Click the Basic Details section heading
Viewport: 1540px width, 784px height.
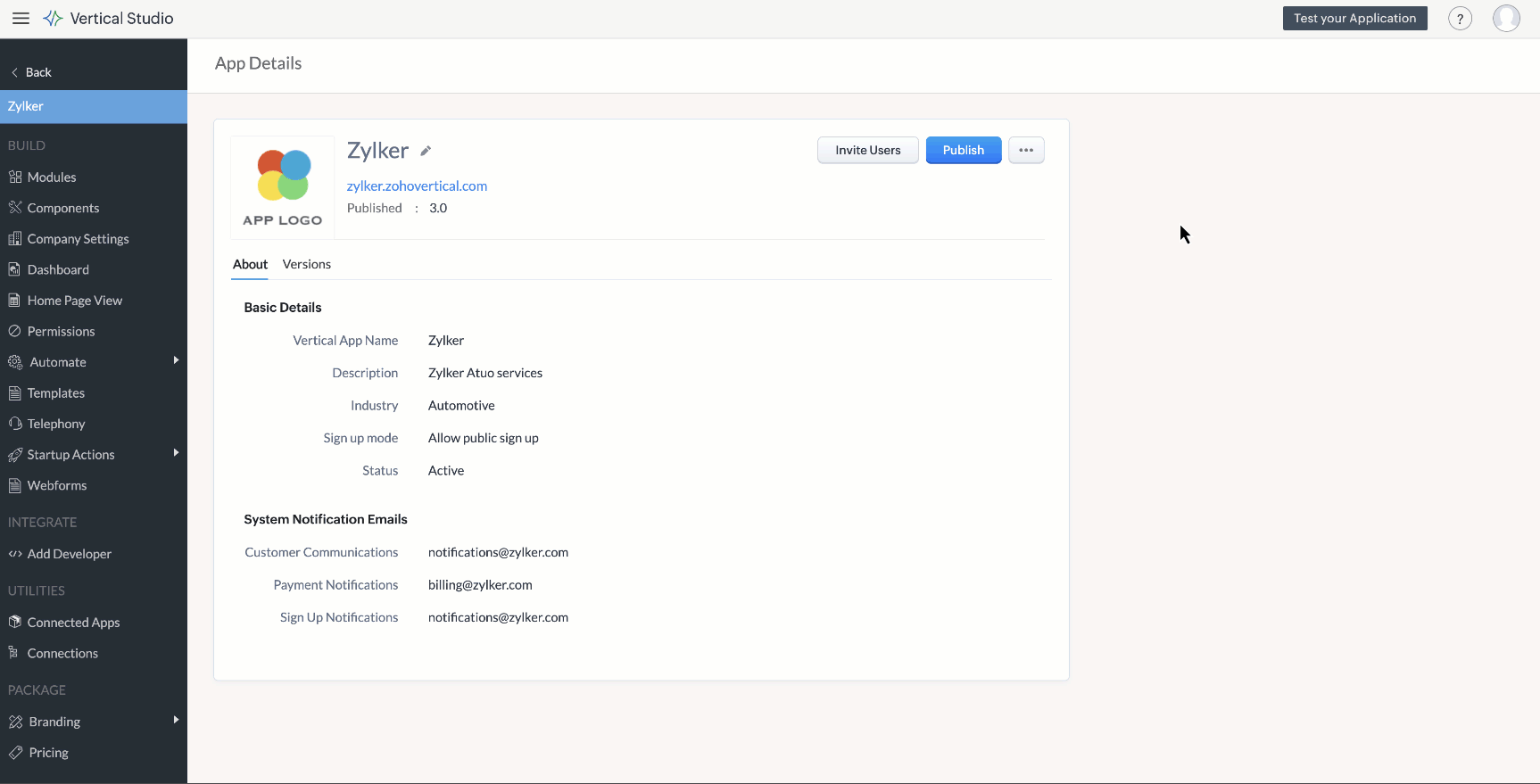283,308
